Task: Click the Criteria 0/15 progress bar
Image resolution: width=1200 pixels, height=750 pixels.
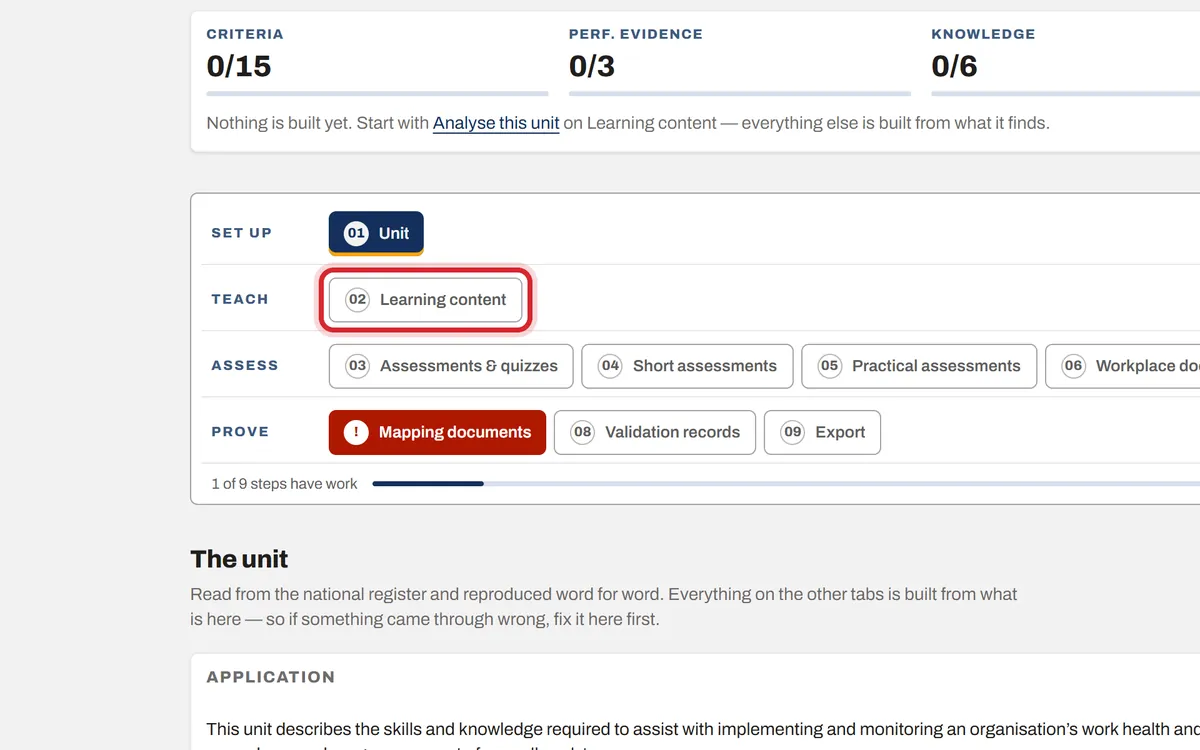Action: point(377,94)
